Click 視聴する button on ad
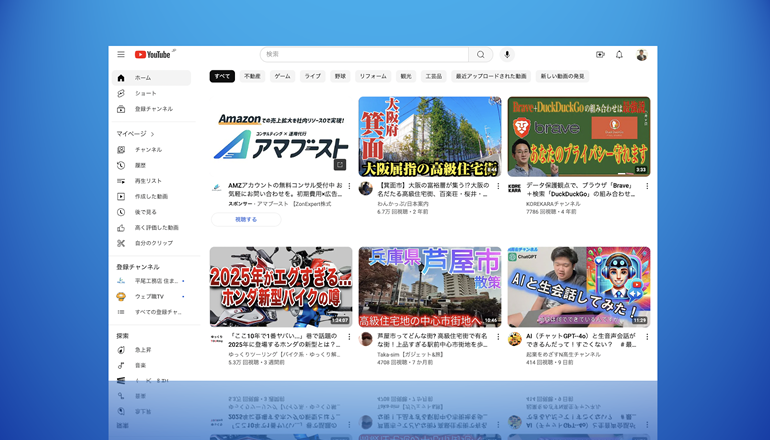Image resolution: width=770 pixels, height=440 pixels. tap(246, 220)
